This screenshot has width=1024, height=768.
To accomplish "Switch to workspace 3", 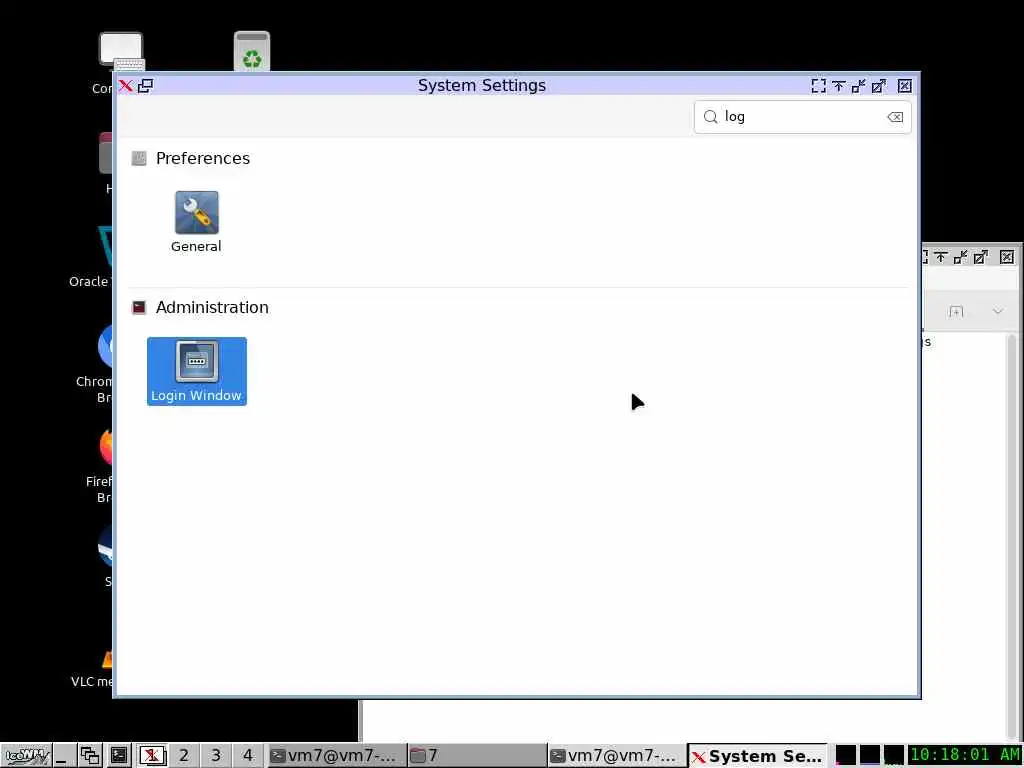I will click(x=216, y=756).
